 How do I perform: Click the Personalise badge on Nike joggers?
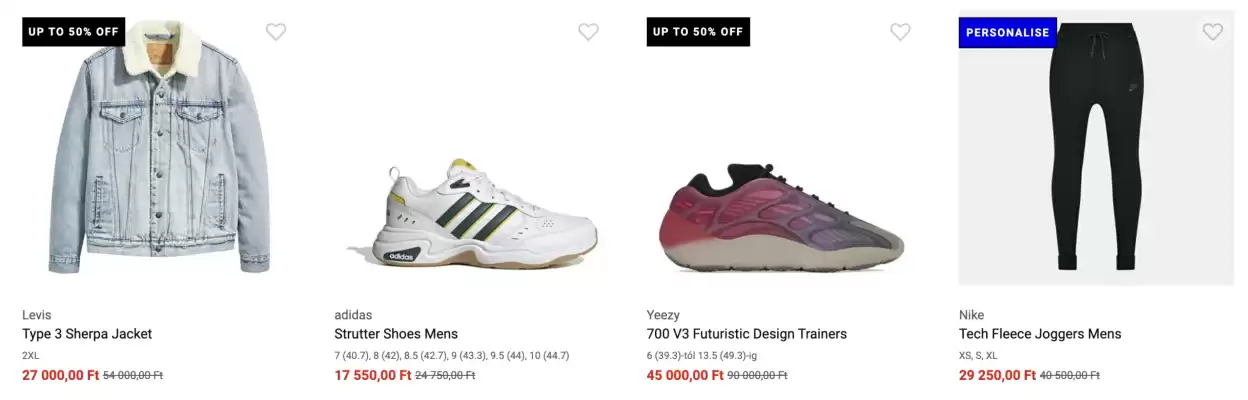pos(1007,32)
